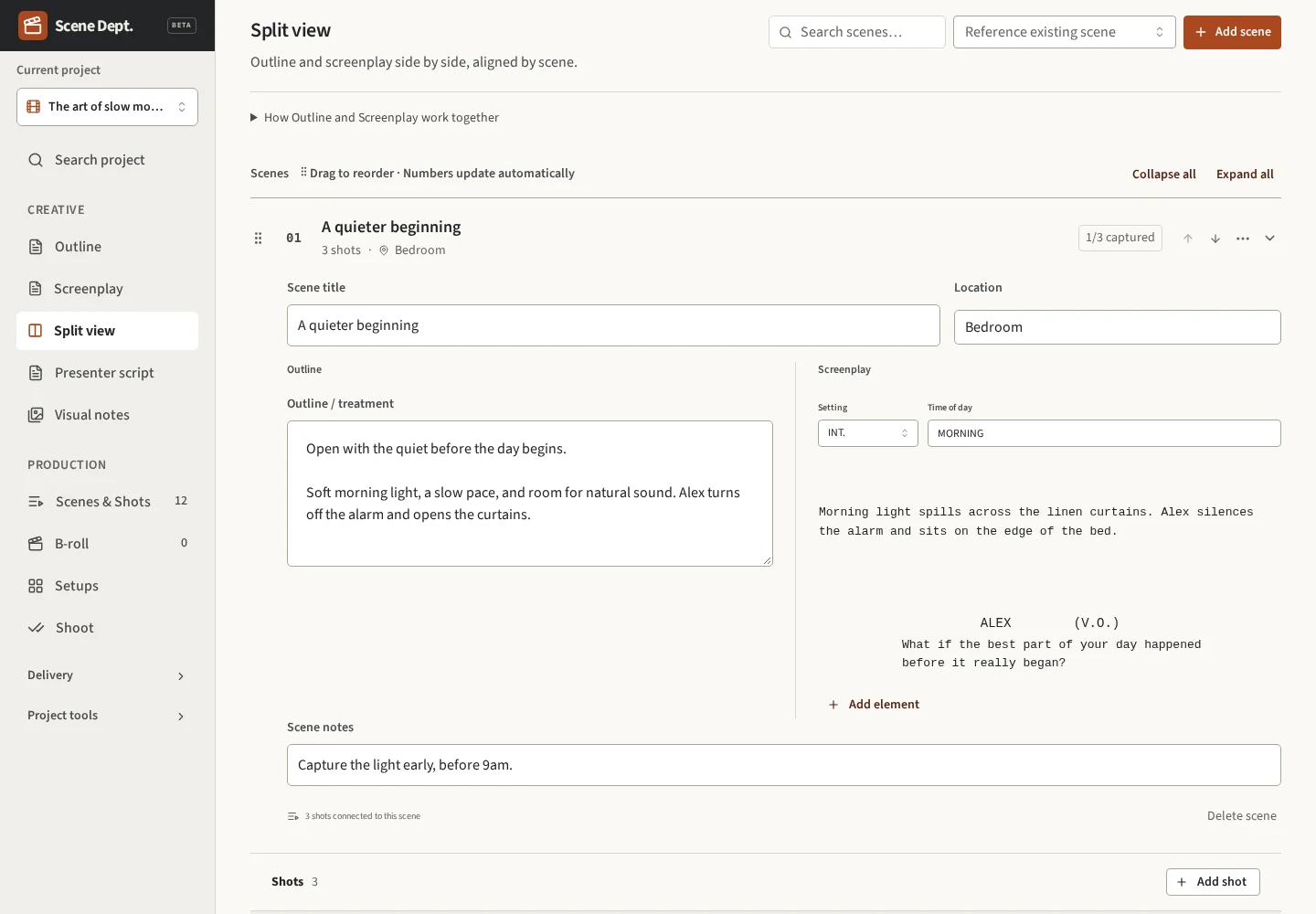
Task: Click the film icon in project selector
Action: point(34,107)
